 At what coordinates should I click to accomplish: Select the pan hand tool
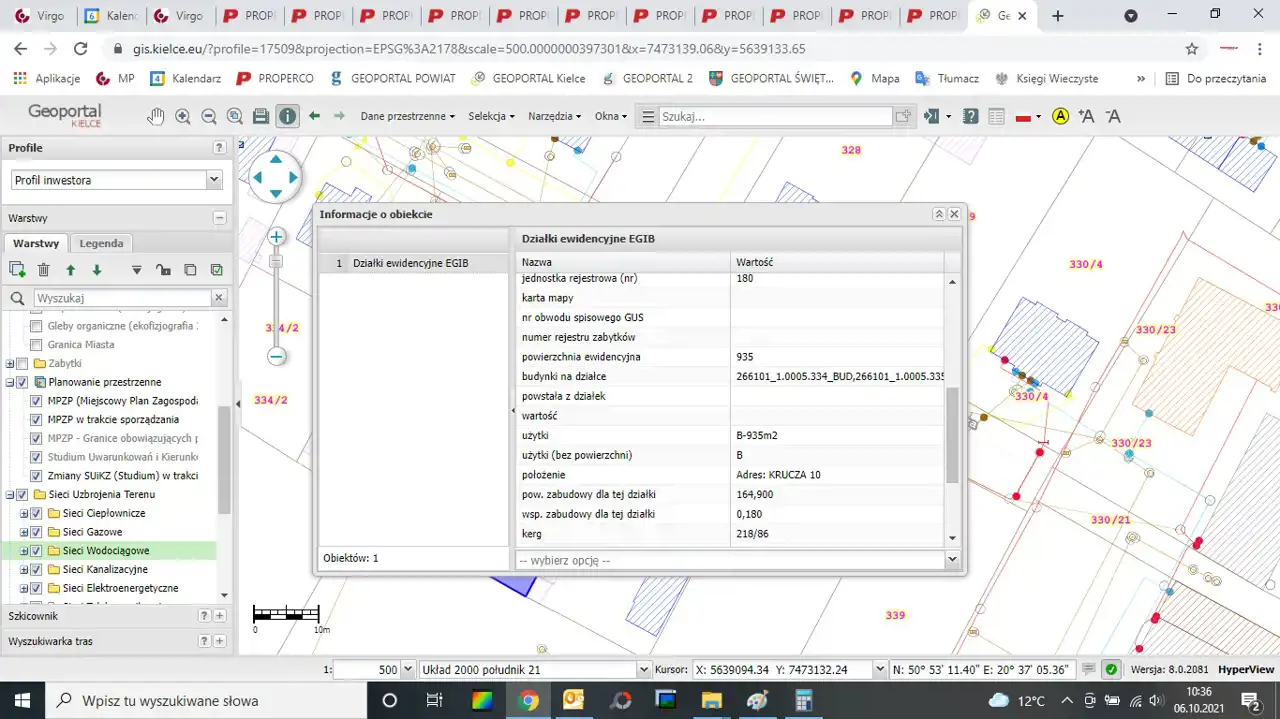155,116
